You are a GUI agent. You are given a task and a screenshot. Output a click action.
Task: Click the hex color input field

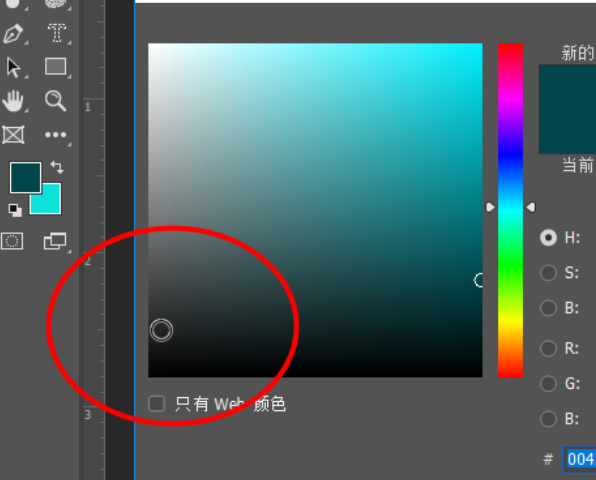tap(579, 459)
